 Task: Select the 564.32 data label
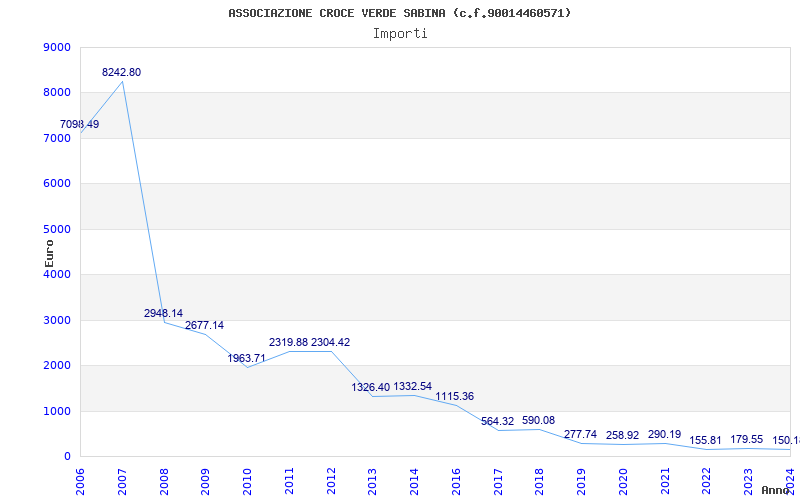tap(497, 421)
